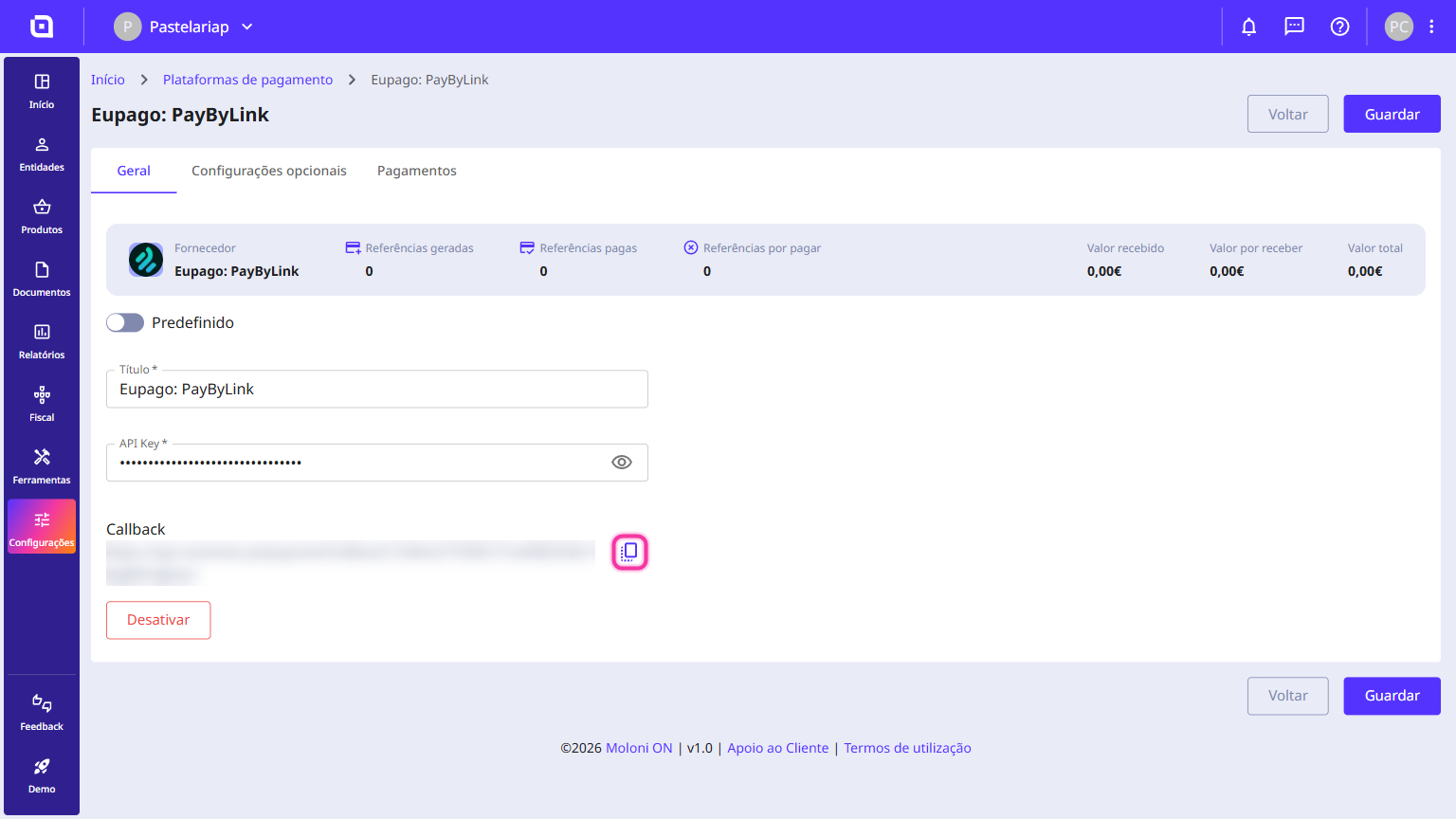Screen dimensions: 1456x819
Task: Click the Referências por pagar icon
Action: click(x=691, y=248)
